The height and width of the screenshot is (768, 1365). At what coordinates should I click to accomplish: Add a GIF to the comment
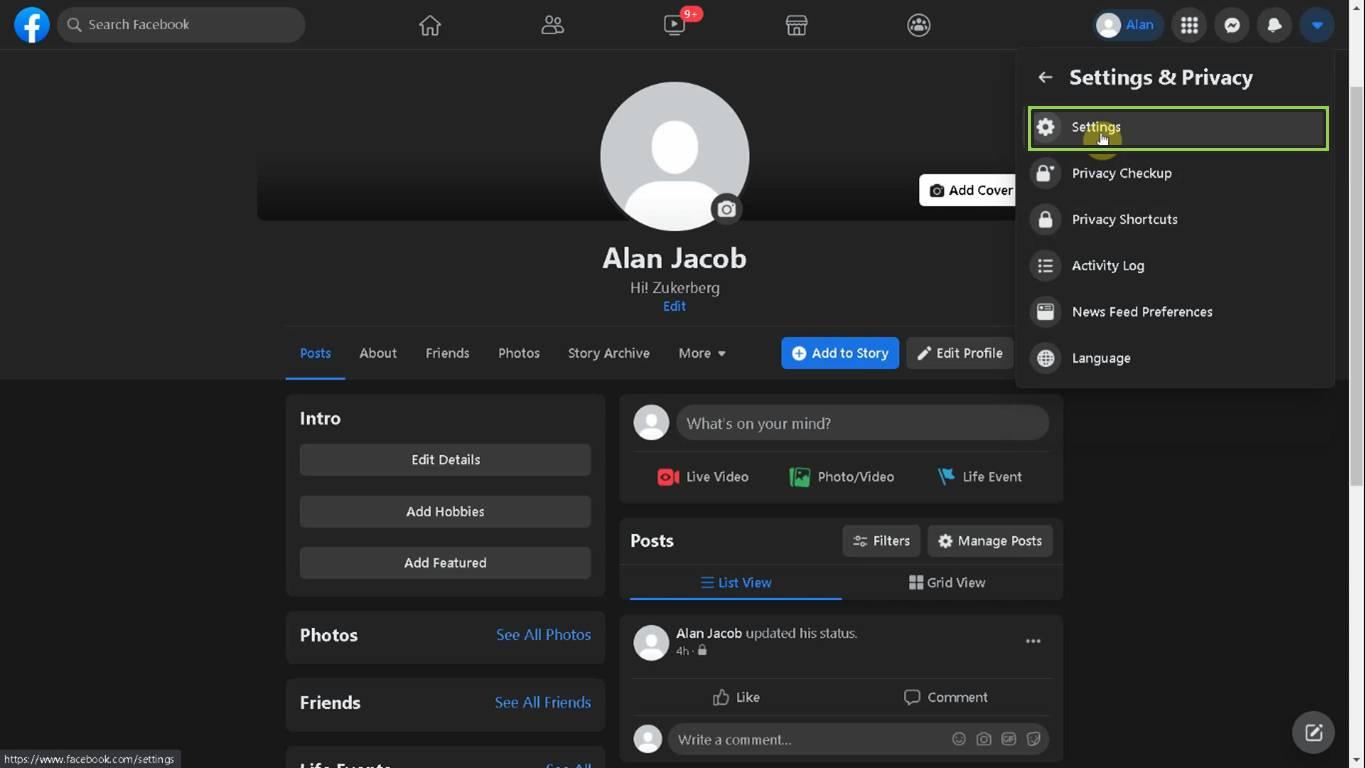(x=1009, y=739)
